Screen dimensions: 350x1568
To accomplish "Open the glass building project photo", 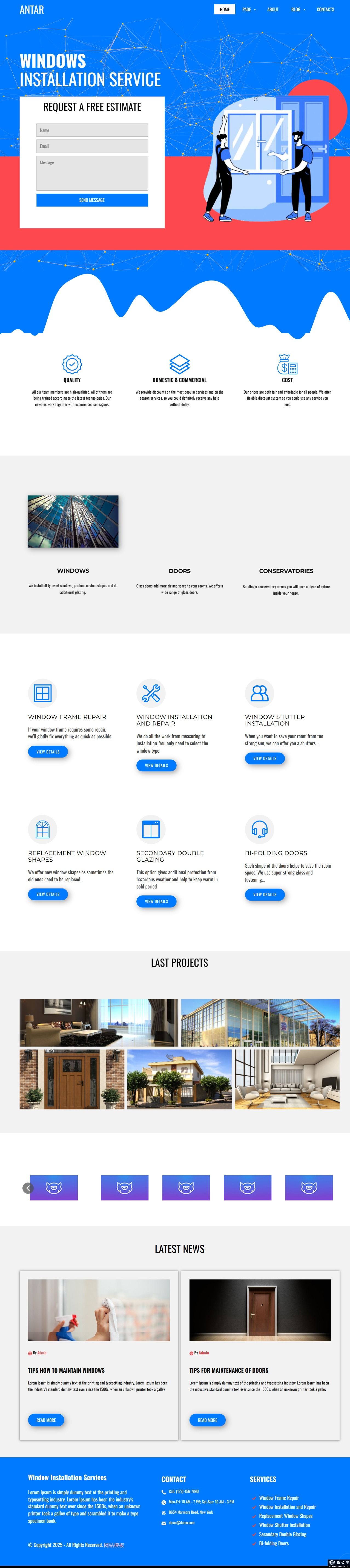I will click(260, 1023).
